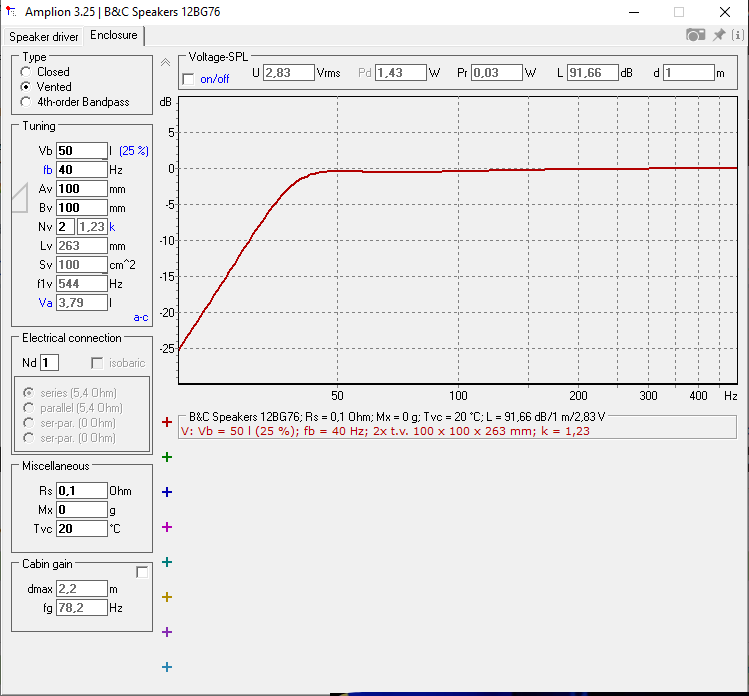Enable the Voltage-SPL on/off checkbox
The width and height of the screenshot is (749, 696).
coord(189,79)
